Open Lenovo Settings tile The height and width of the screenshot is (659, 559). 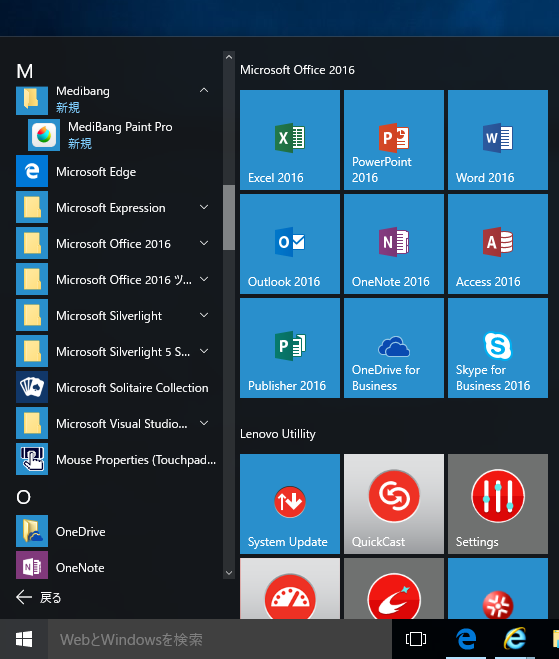[x=498, y=503]
